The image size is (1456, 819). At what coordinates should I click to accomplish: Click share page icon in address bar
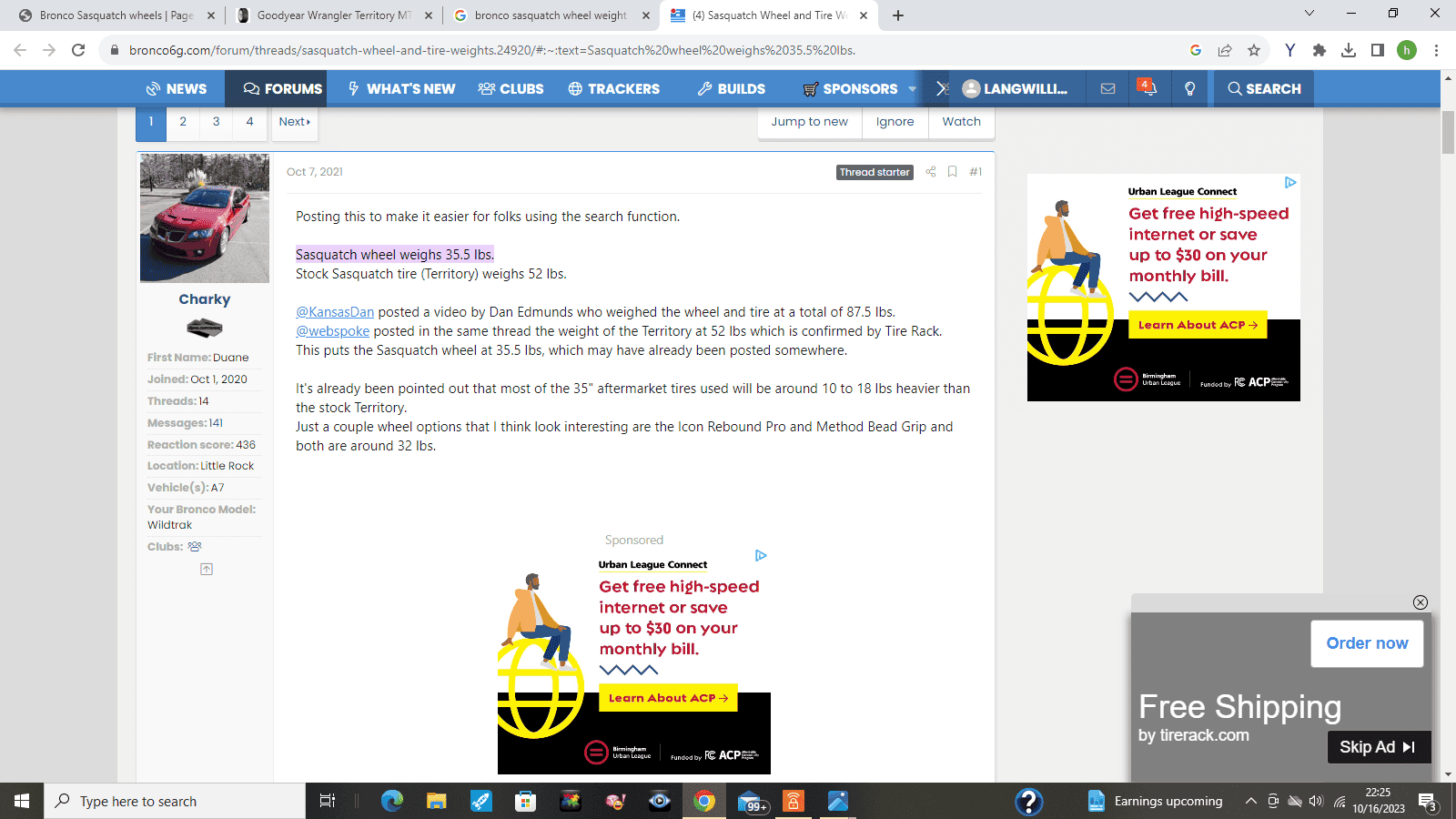pyautogui.click(x=1225, y=50)
